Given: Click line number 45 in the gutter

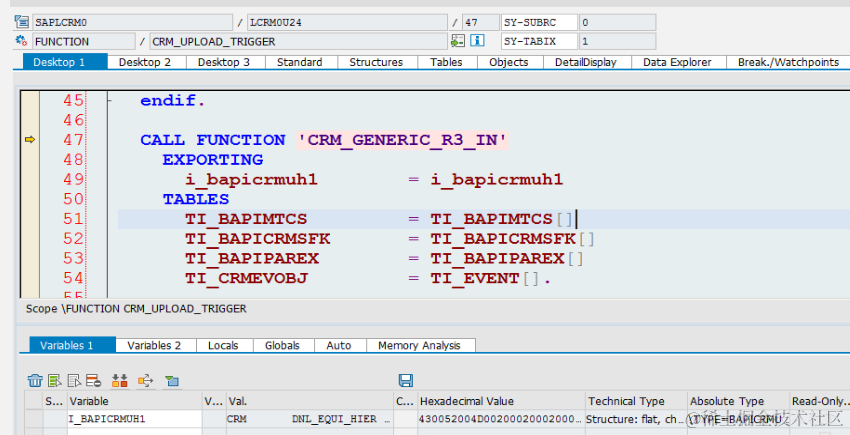Looking at the screenshot, I should (x=74, y=100).
